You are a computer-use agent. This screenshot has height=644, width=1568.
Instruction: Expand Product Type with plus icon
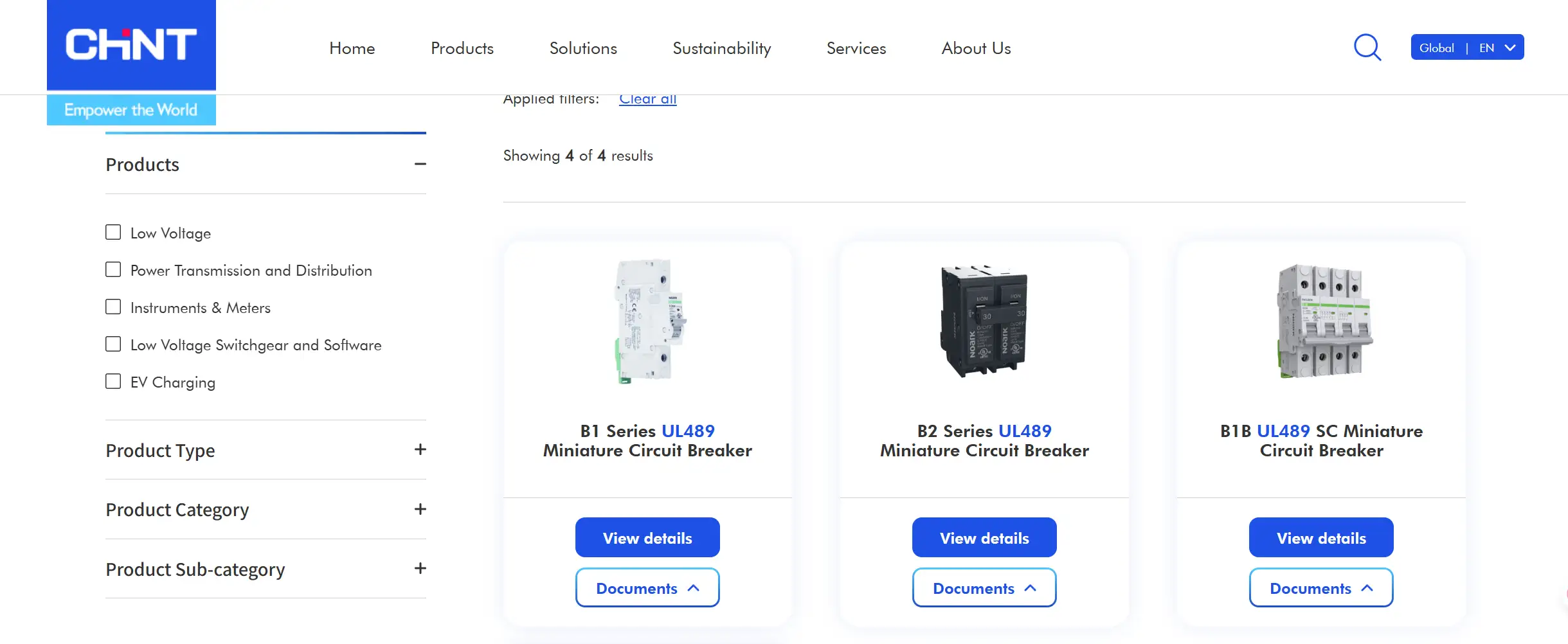point(420,450)
